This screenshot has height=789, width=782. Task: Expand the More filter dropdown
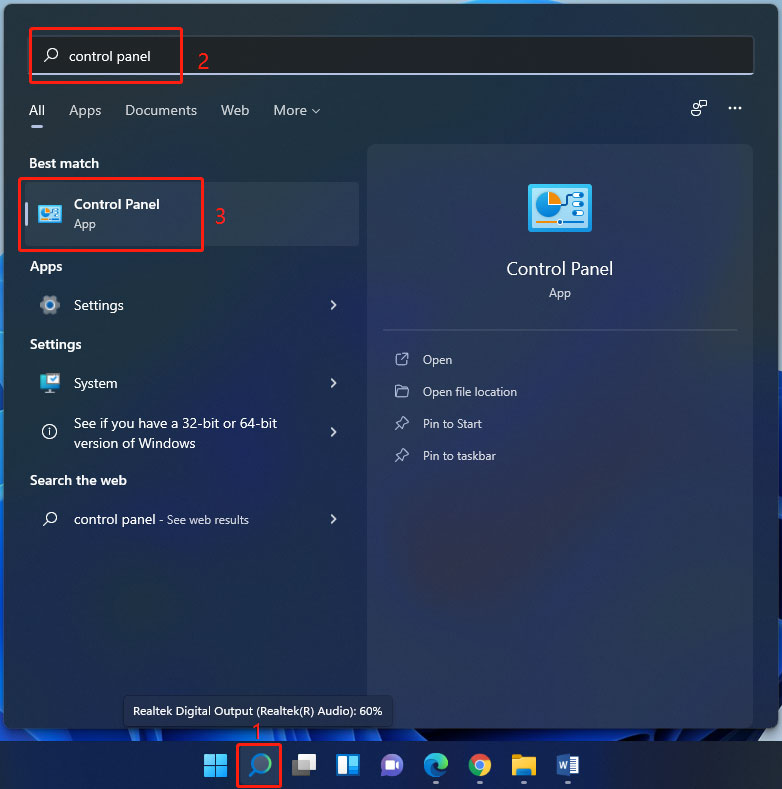point(296,110)
